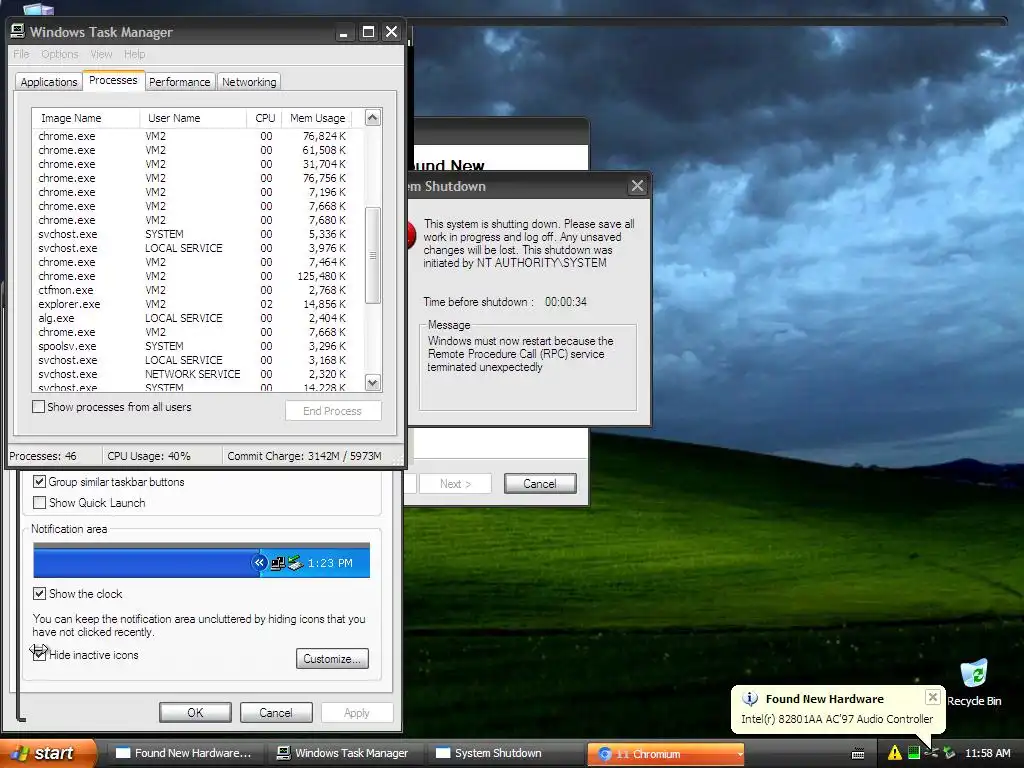Switch to the Processes tab
The width and height of the screenshot is (1024, 768).
[x=113, y=80]
